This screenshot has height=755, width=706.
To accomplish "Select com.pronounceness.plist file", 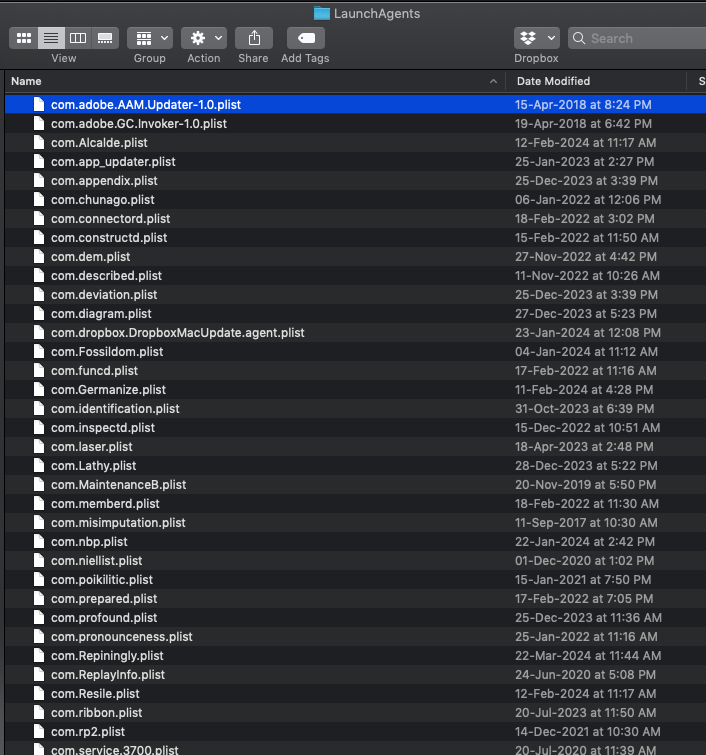I will pos(355,637).
